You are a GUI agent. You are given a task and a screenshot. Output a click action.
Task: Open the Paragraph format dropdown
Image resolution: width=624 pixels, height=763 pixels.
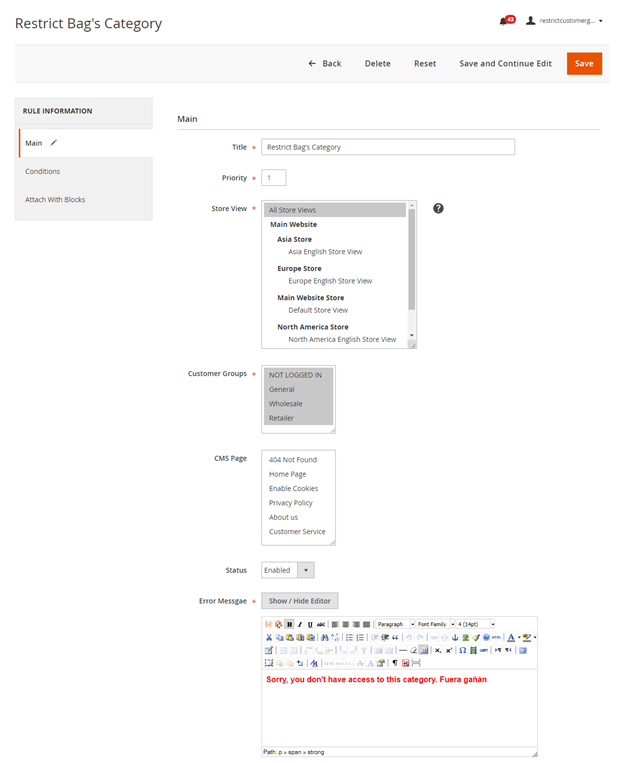coord(394,624)
